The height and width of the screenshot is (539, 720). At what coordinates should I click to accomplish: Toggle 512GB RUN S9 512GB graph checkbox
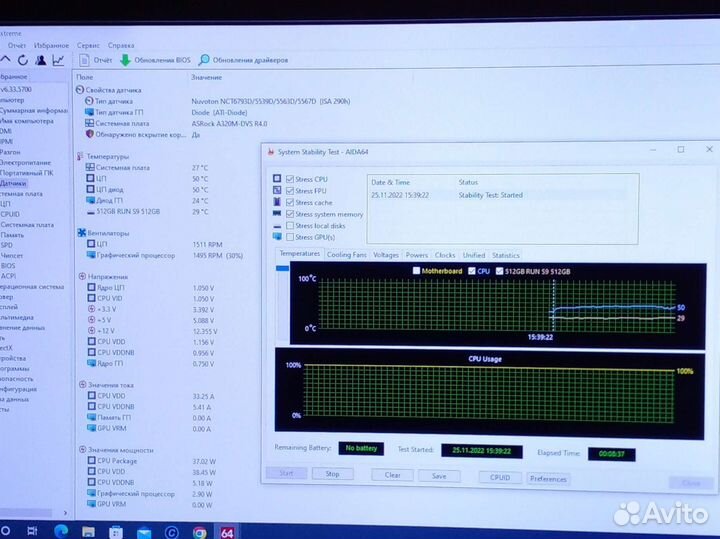[500, 271]
